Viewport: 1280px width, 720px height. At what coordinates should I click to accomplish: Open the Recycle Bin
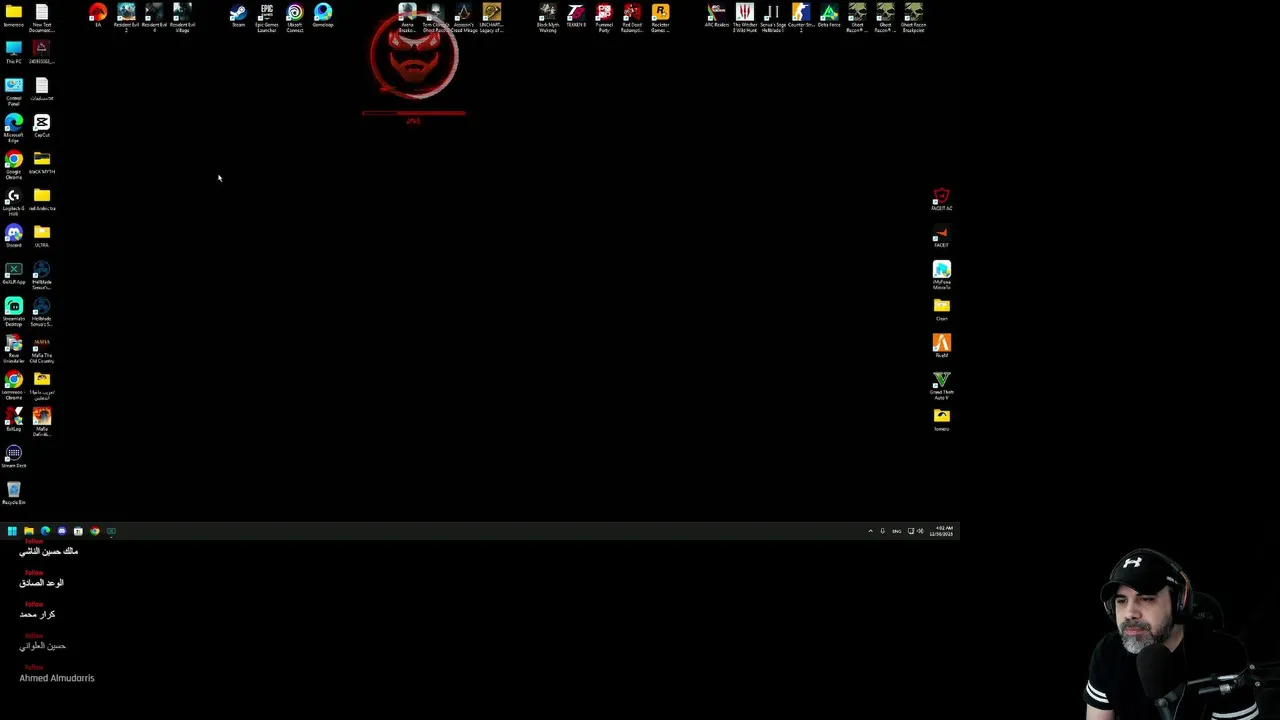point(13,493)
